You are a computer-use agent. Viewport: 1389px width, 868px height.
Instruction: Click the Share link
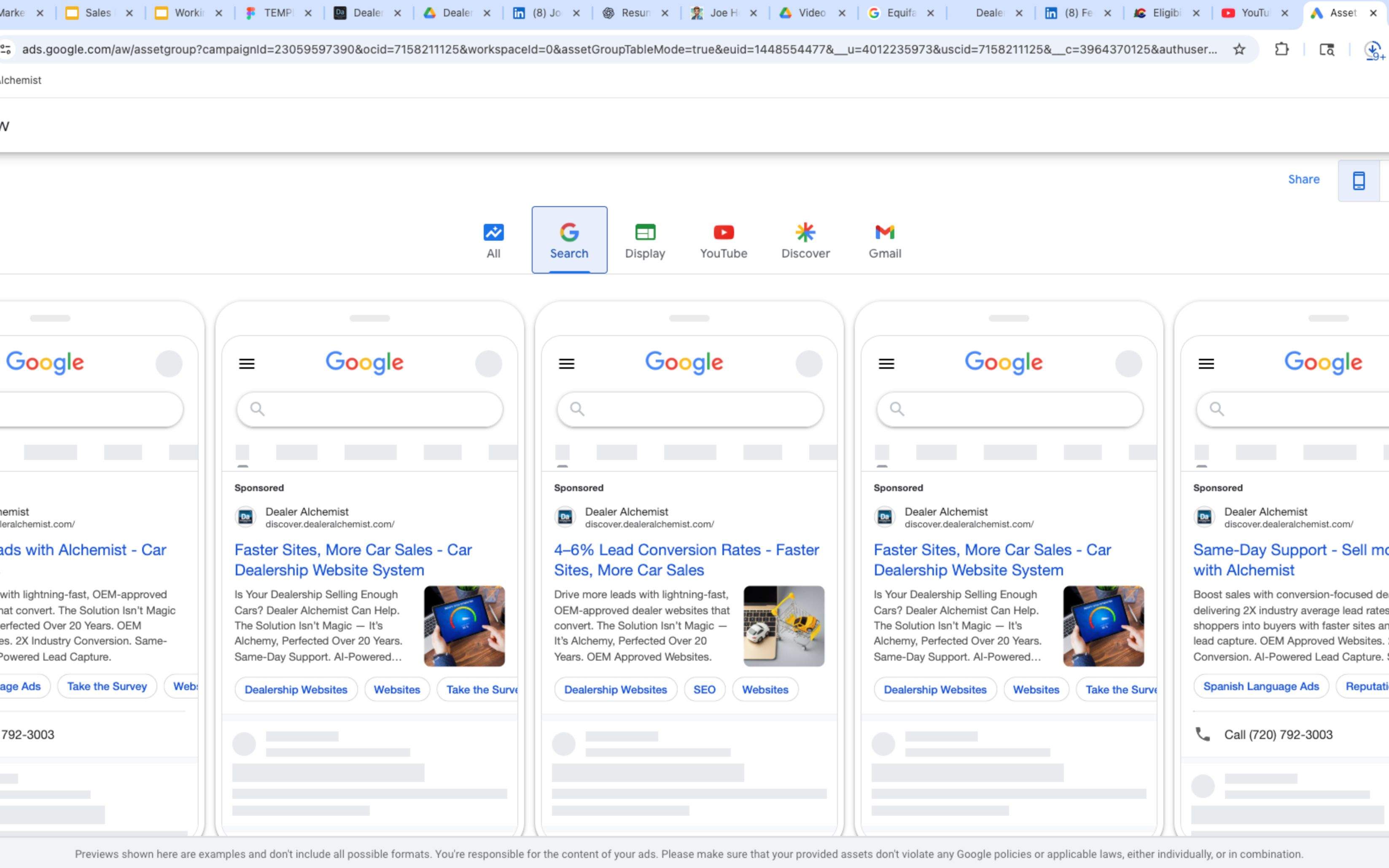point(1303,179)
